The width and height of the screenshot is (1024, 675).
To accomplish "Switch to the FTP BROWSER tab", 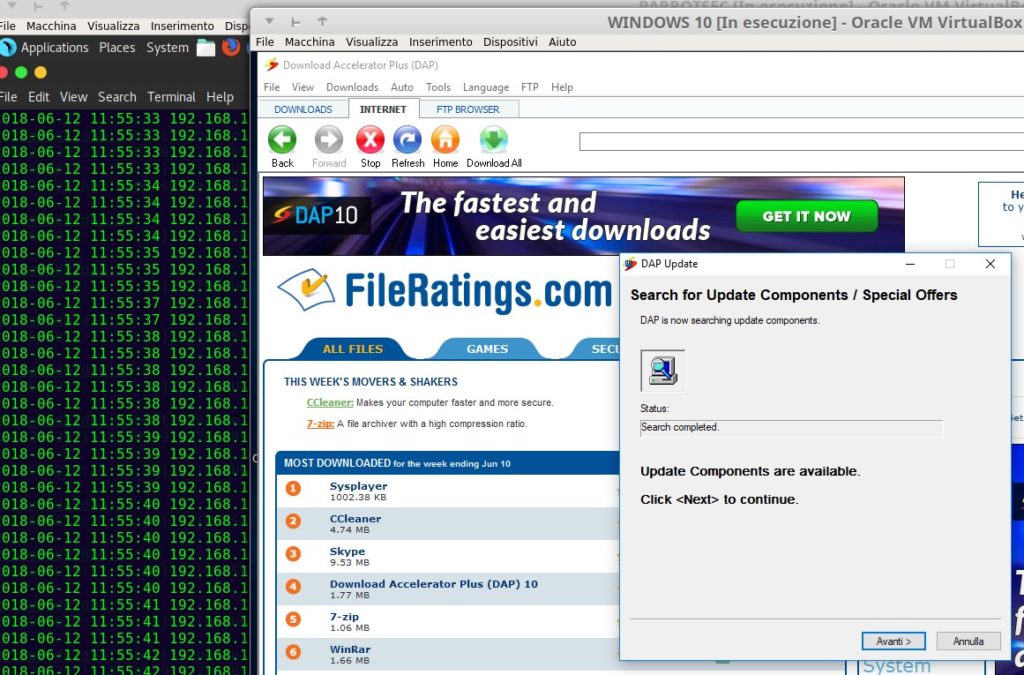I will [x=468, y=109].
